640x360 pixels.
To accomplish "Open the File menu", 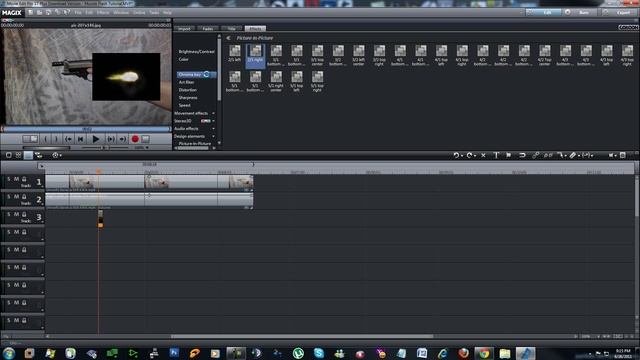I will [78, 13].
